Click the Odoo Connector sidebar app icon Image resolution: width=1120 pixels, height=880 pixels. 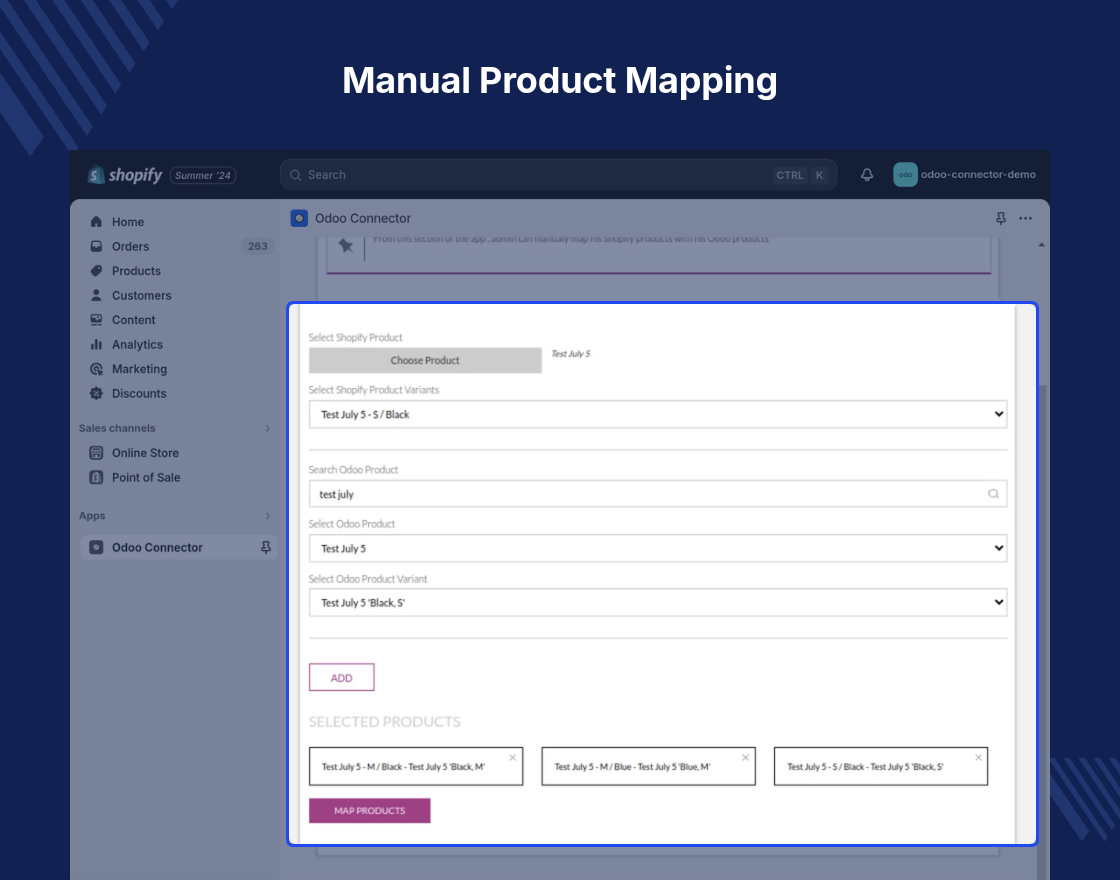96,547
